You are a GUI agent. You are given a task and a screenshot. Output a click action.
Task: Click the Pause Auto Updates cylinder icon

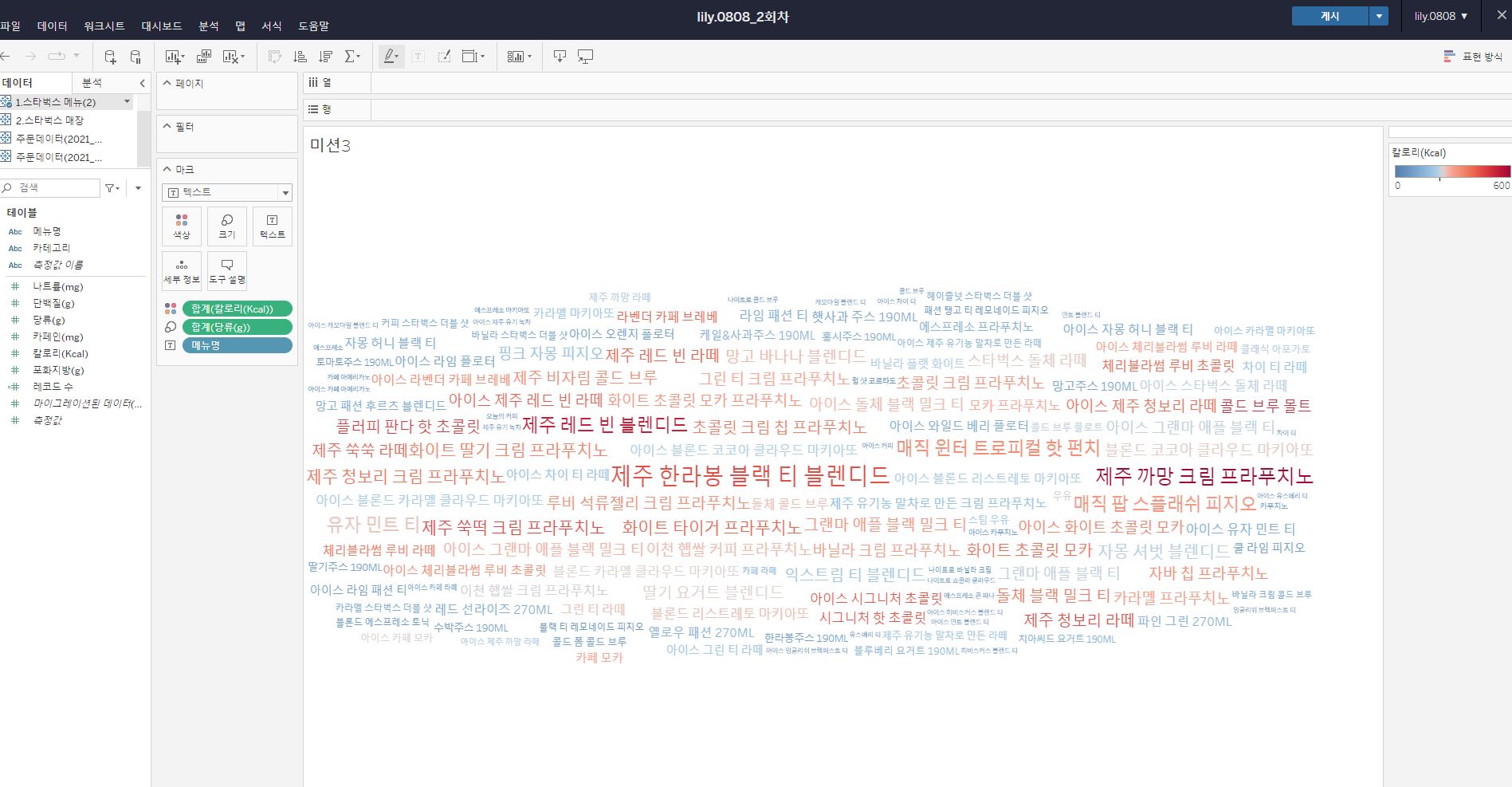pos(135,57)
